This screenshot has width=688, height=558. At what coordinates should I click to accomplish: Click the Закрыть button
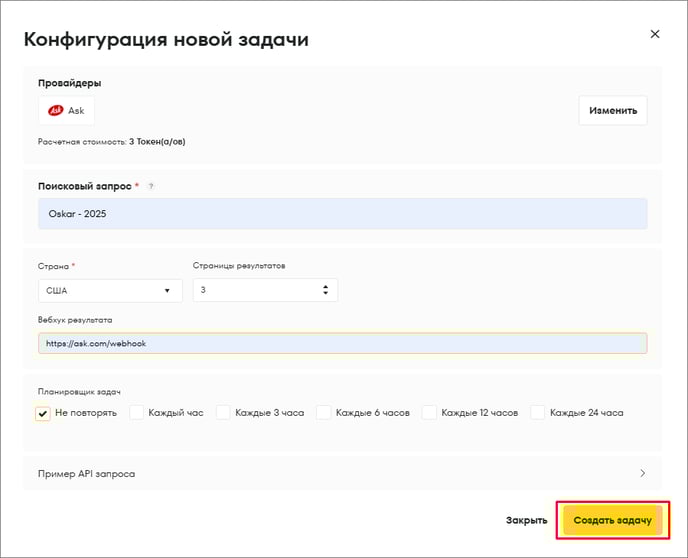526,520
